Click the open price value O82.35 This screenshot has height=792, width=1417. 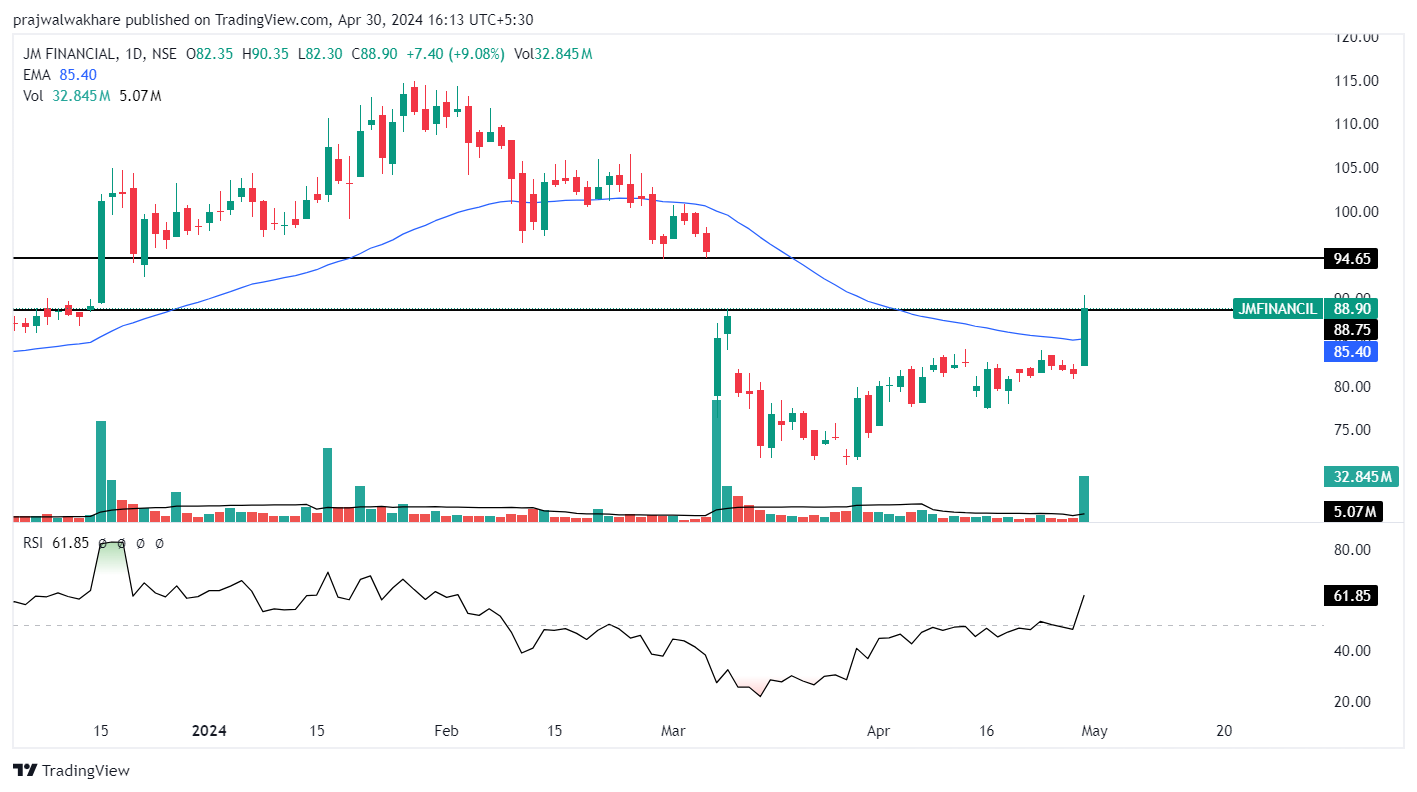pos(210,54)
